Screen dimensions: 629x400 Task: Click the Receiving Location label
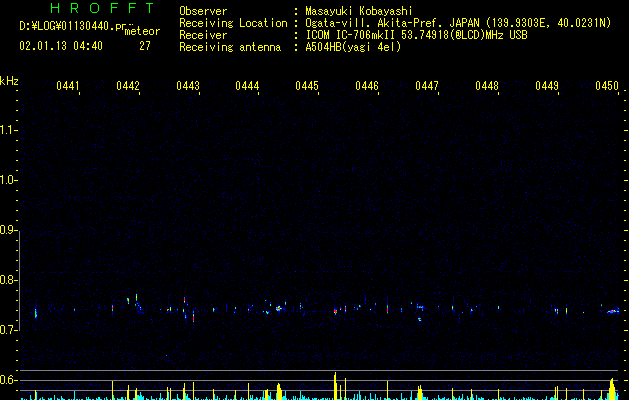pos(233,23)
